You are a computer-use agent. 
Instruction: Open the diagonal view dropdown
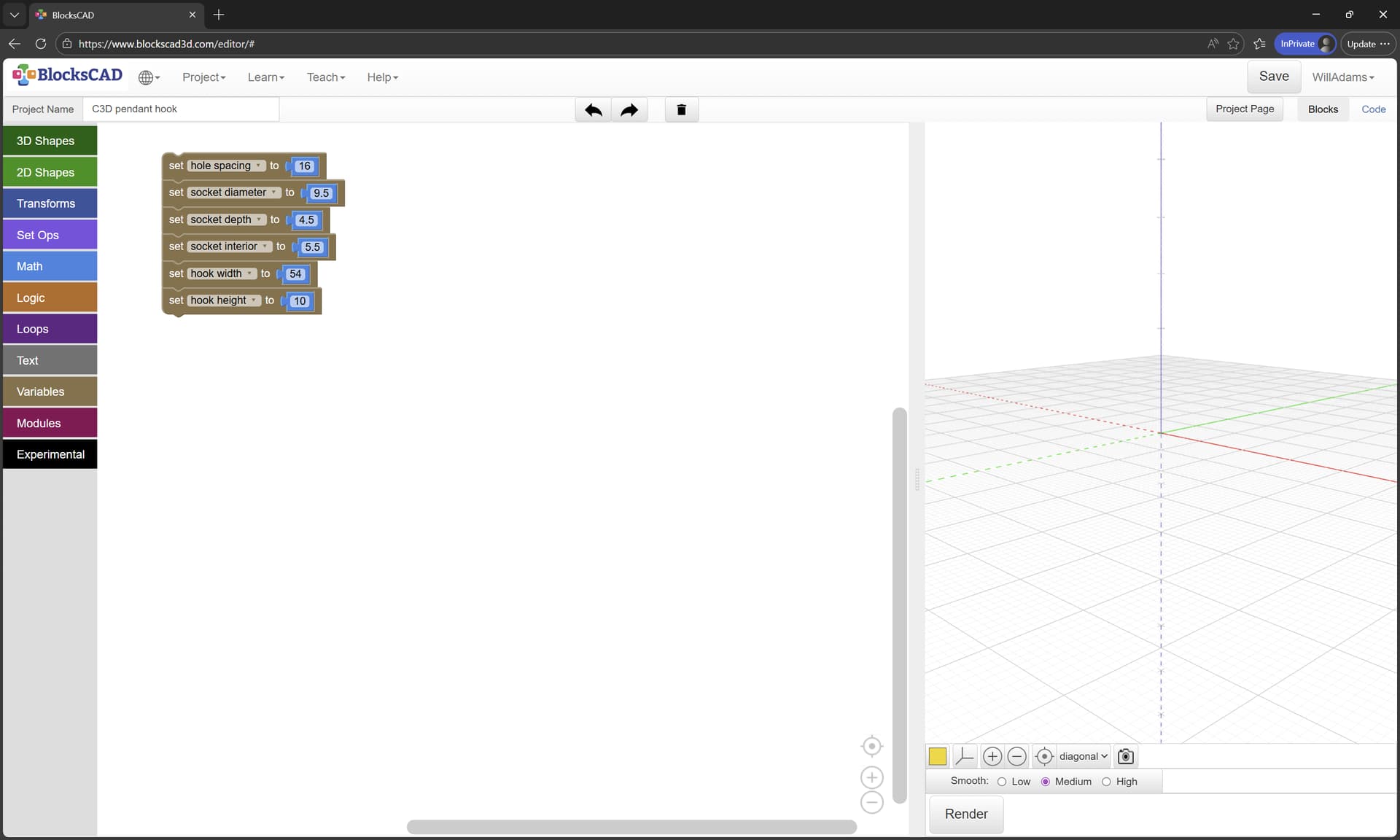(1083, 756)
